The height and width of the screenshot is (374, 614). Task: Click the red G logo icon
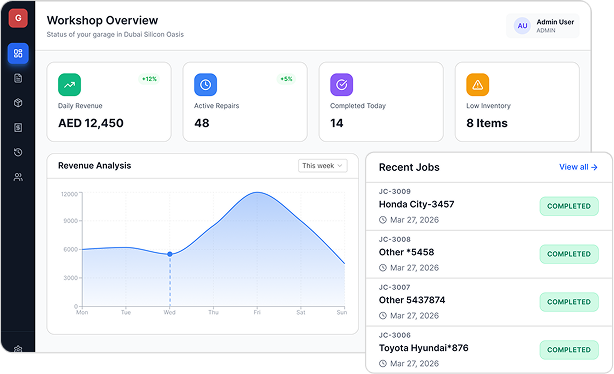click(x=18, y=18)
